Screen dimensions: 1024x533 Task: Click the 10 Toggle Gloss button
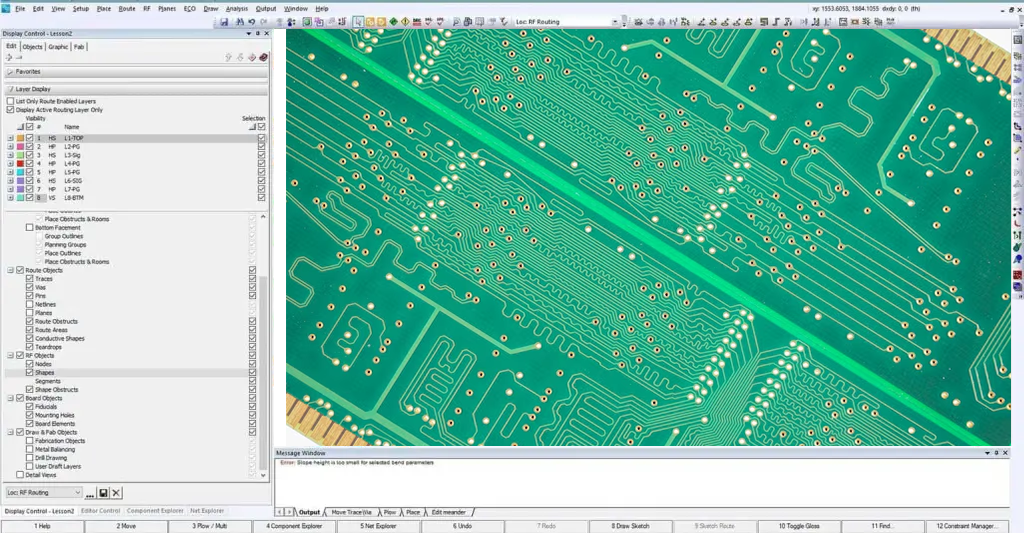[x=799, y=526]
